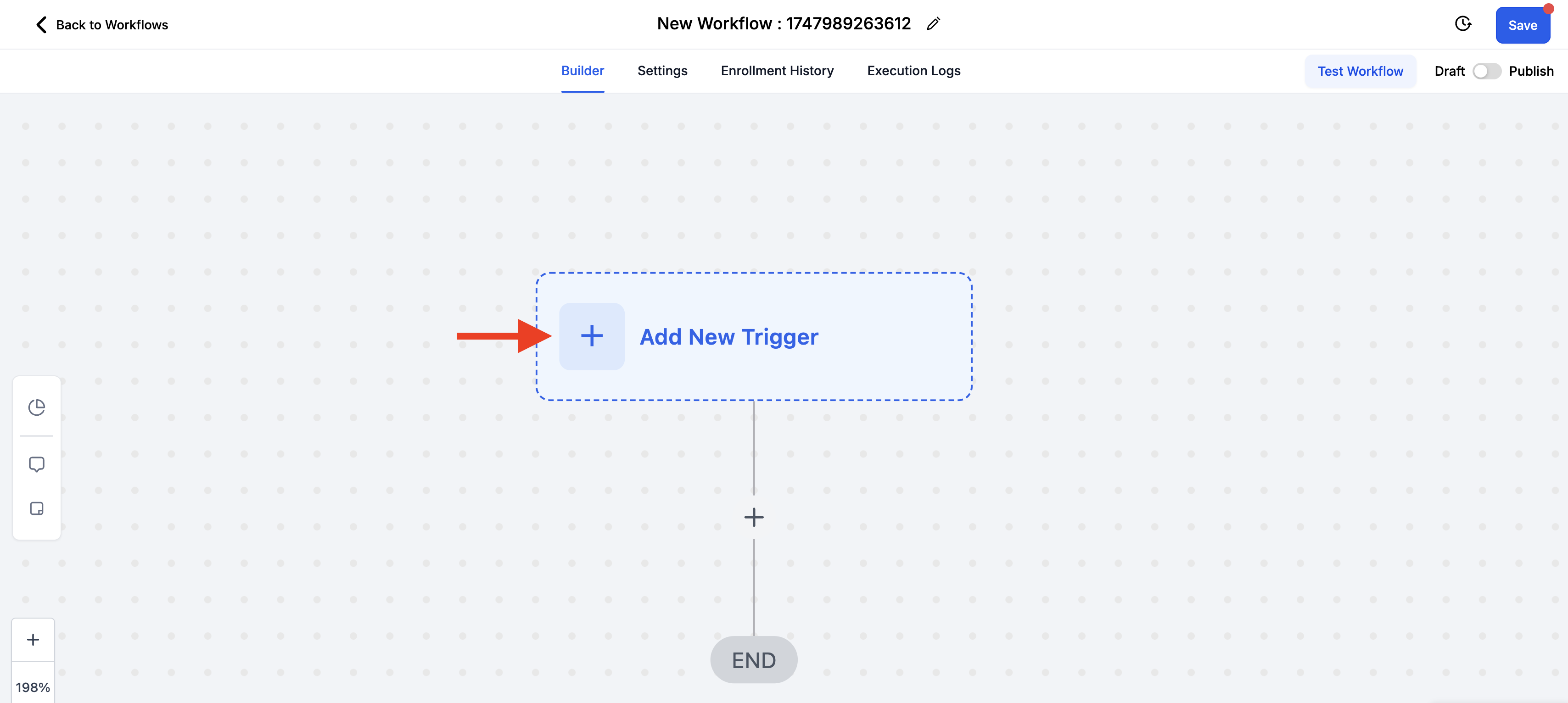Open the comments speech bubble icon

[x=37, y=464]
